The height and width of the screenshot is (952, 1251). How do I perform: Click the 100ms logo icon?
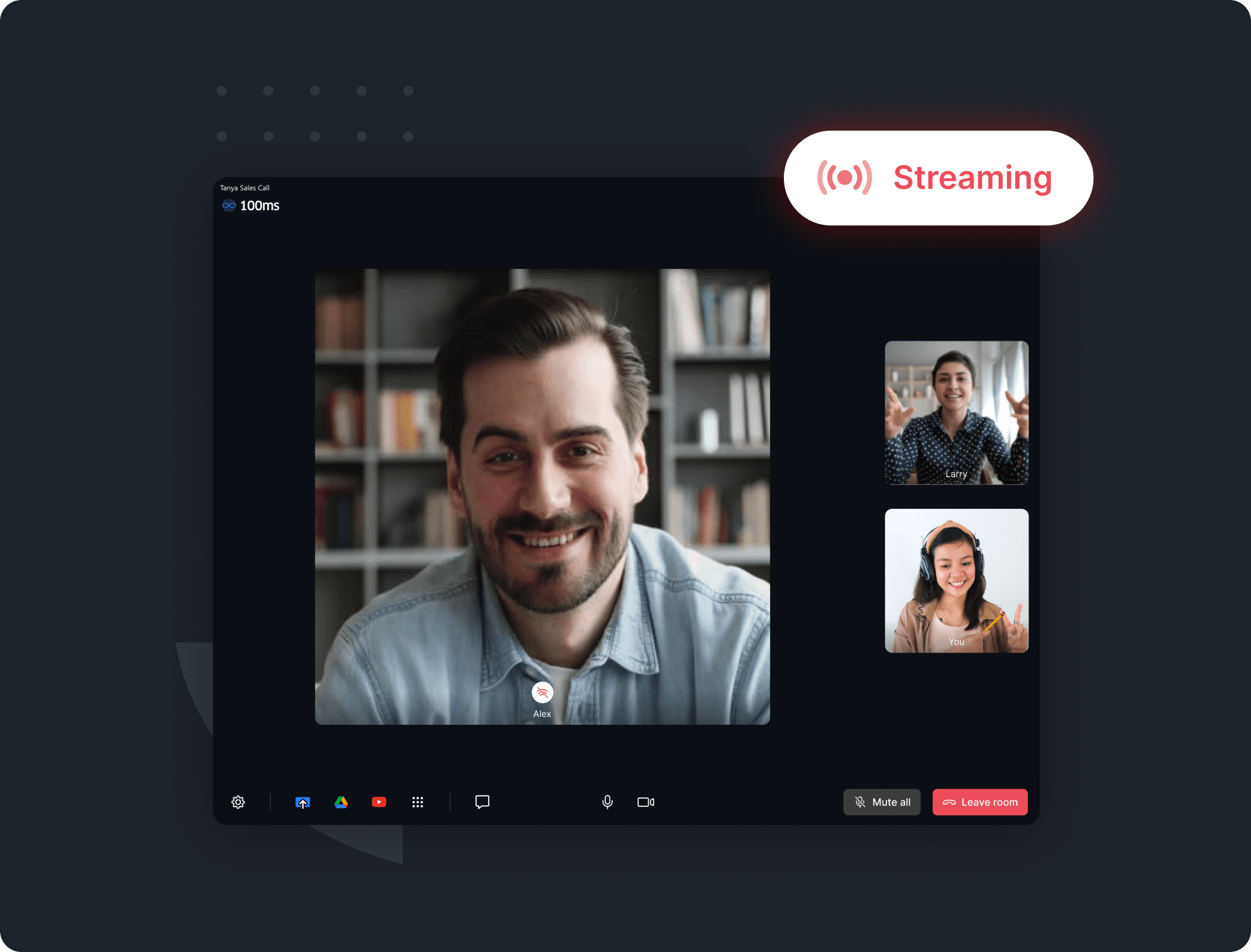229,206
